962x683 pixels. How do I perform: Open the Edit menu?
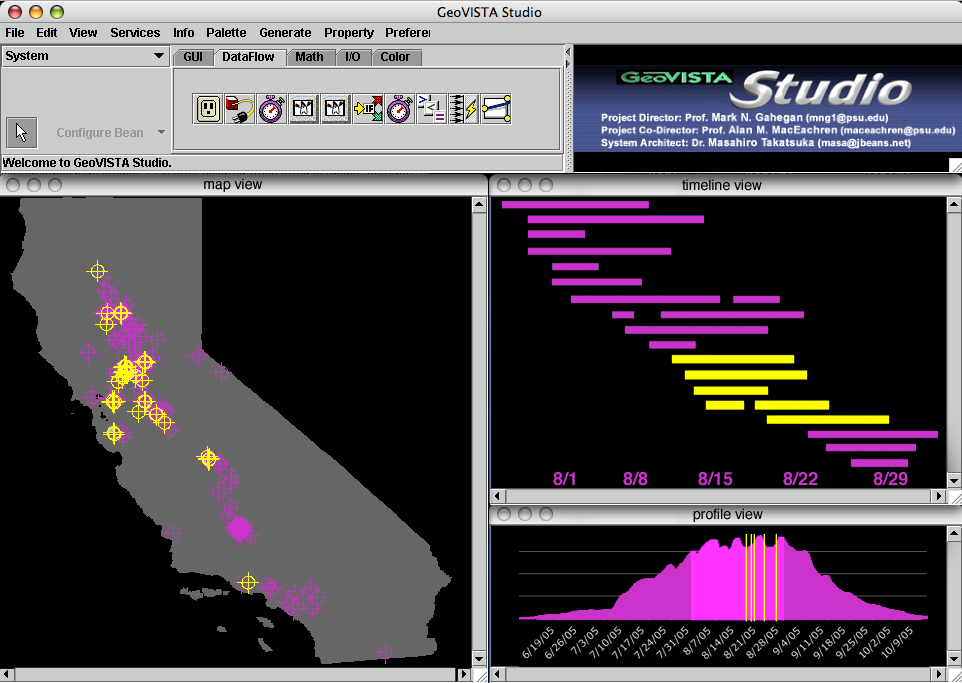point(47,33)
